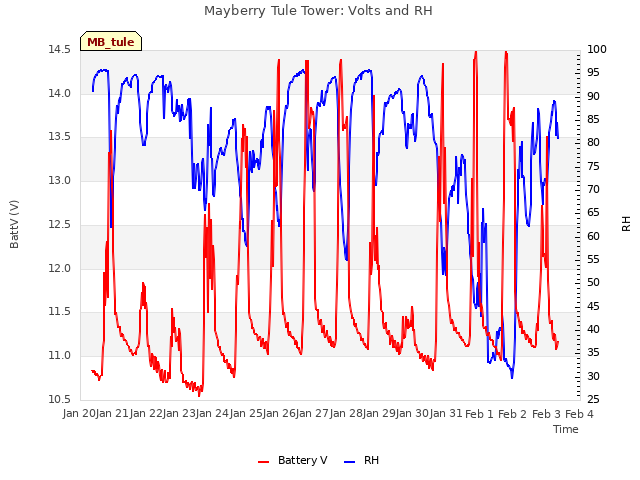Click the Jan 22 date tick label

(x=147, y=414)
